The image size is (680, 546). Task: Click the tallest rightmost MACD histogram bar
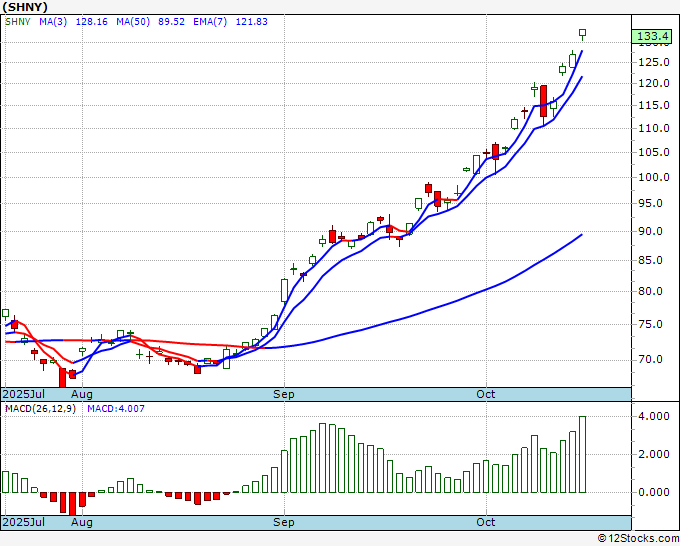[582, 454]
